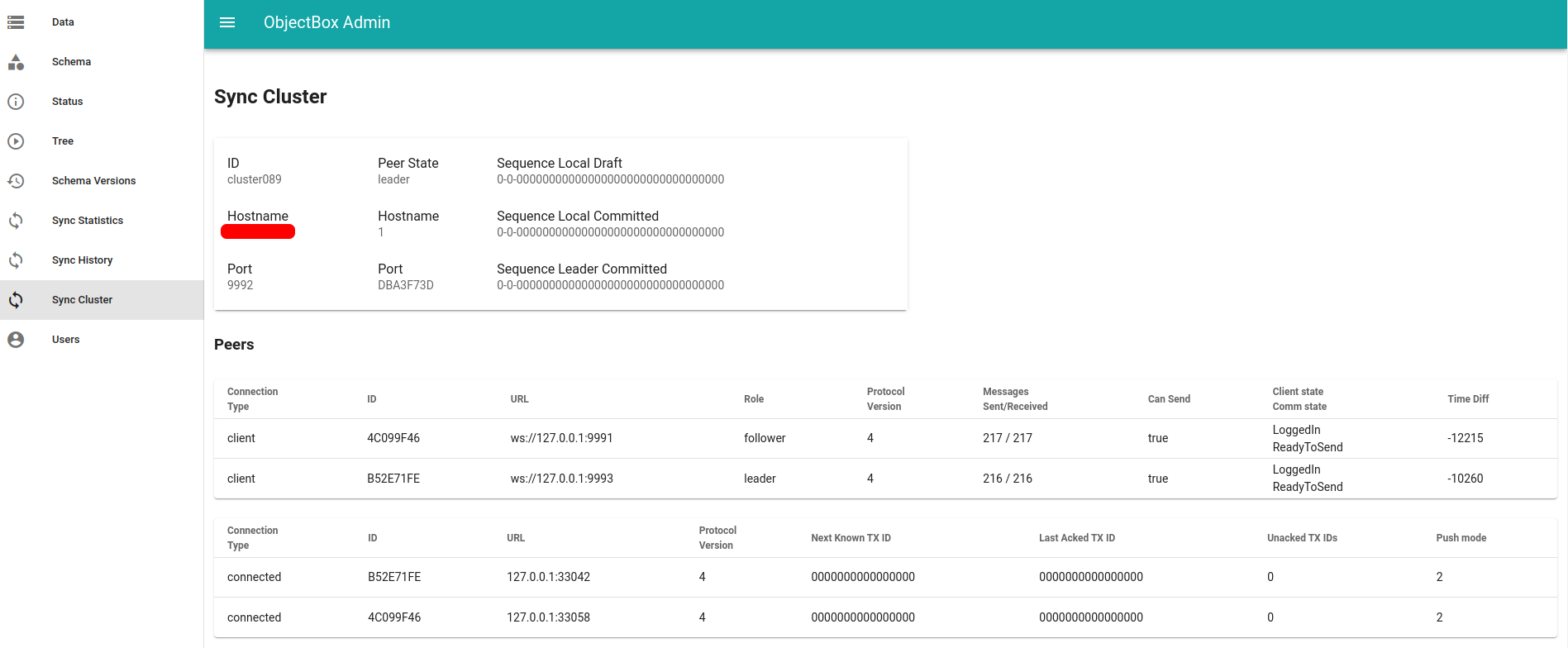Click the hamburger menu icon in header
The width and height of the screenshot is (1568, 648).
(x=227, y=22)
